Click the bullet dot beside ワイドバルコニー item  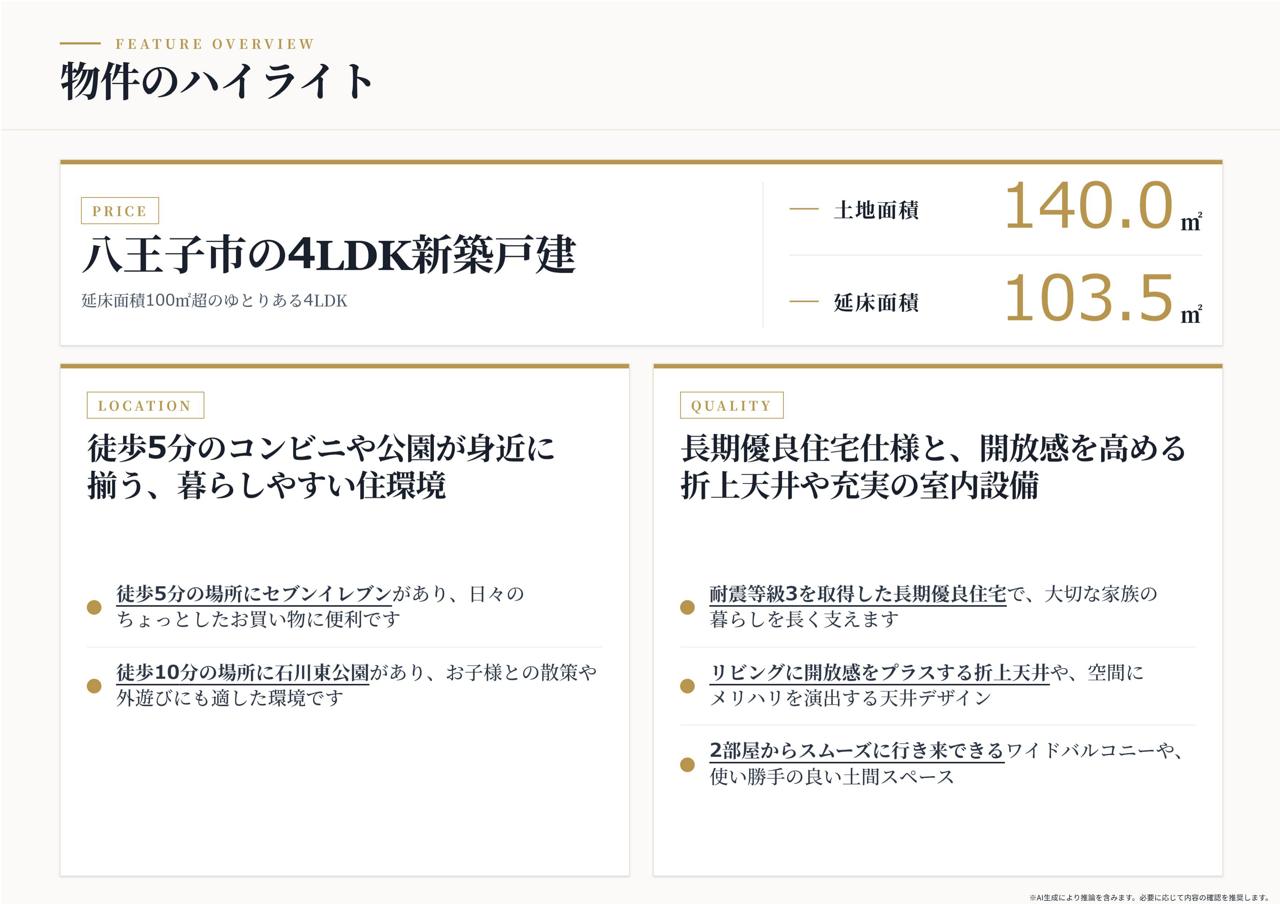click(x=687, y=764)
